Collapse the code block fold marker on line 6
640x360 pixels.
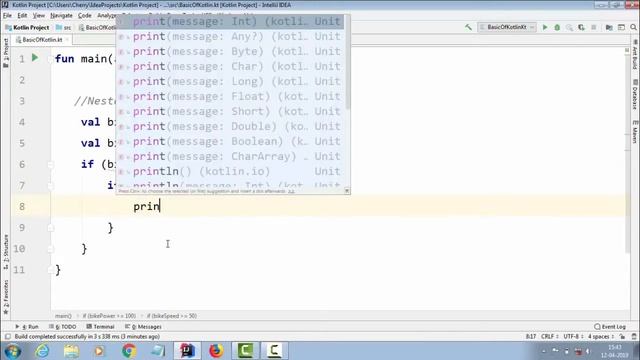click(x=51, y=164)
